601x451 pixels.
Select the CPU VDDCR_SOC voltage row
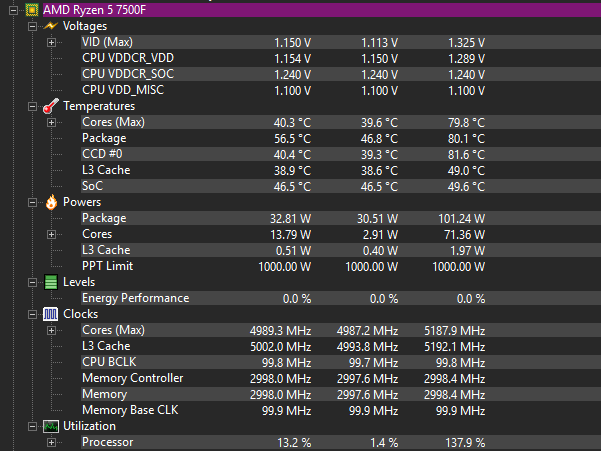point(341,74)
